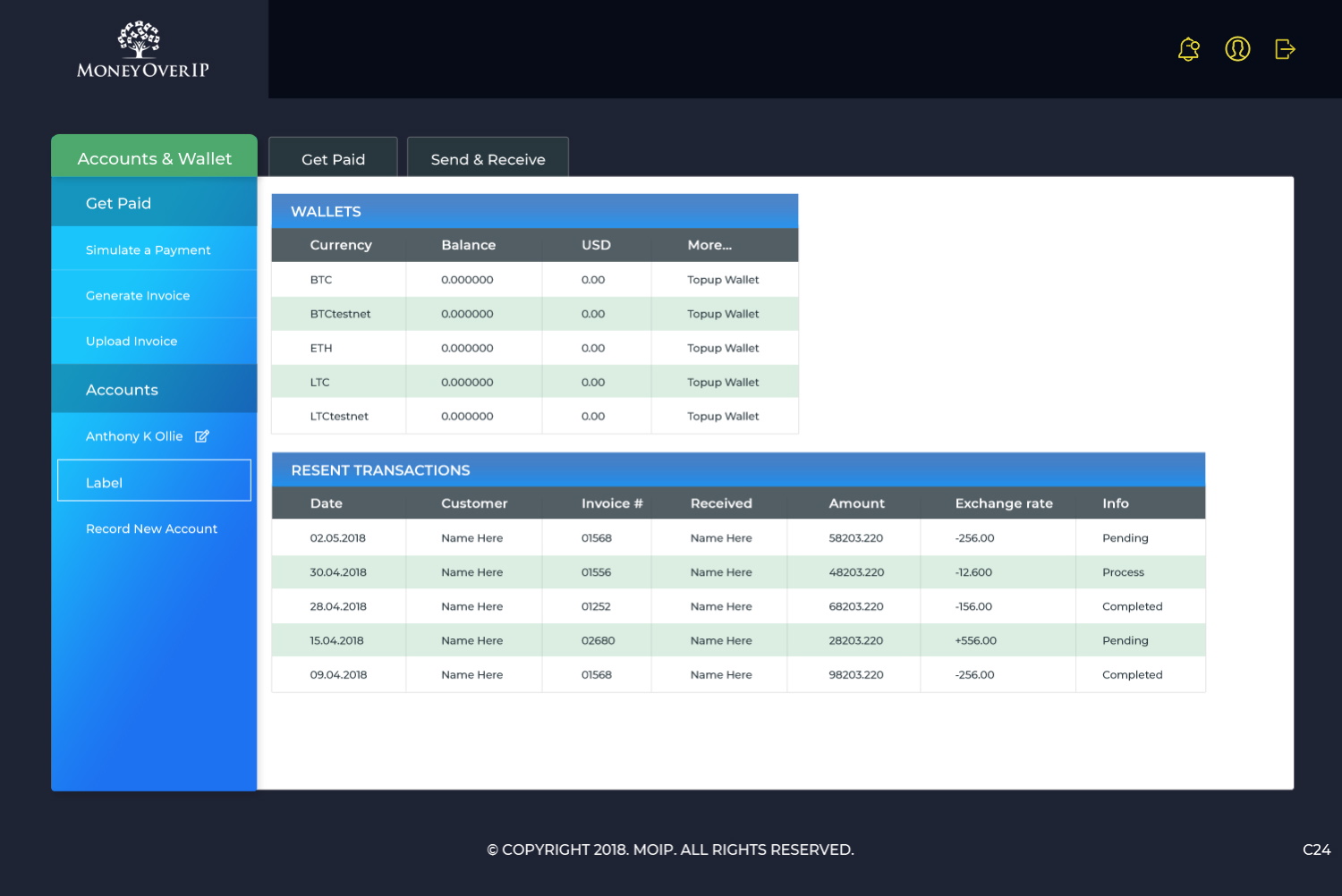1342x896 pixels.
Task: Click the amount 98203.220
Action: 856,674
